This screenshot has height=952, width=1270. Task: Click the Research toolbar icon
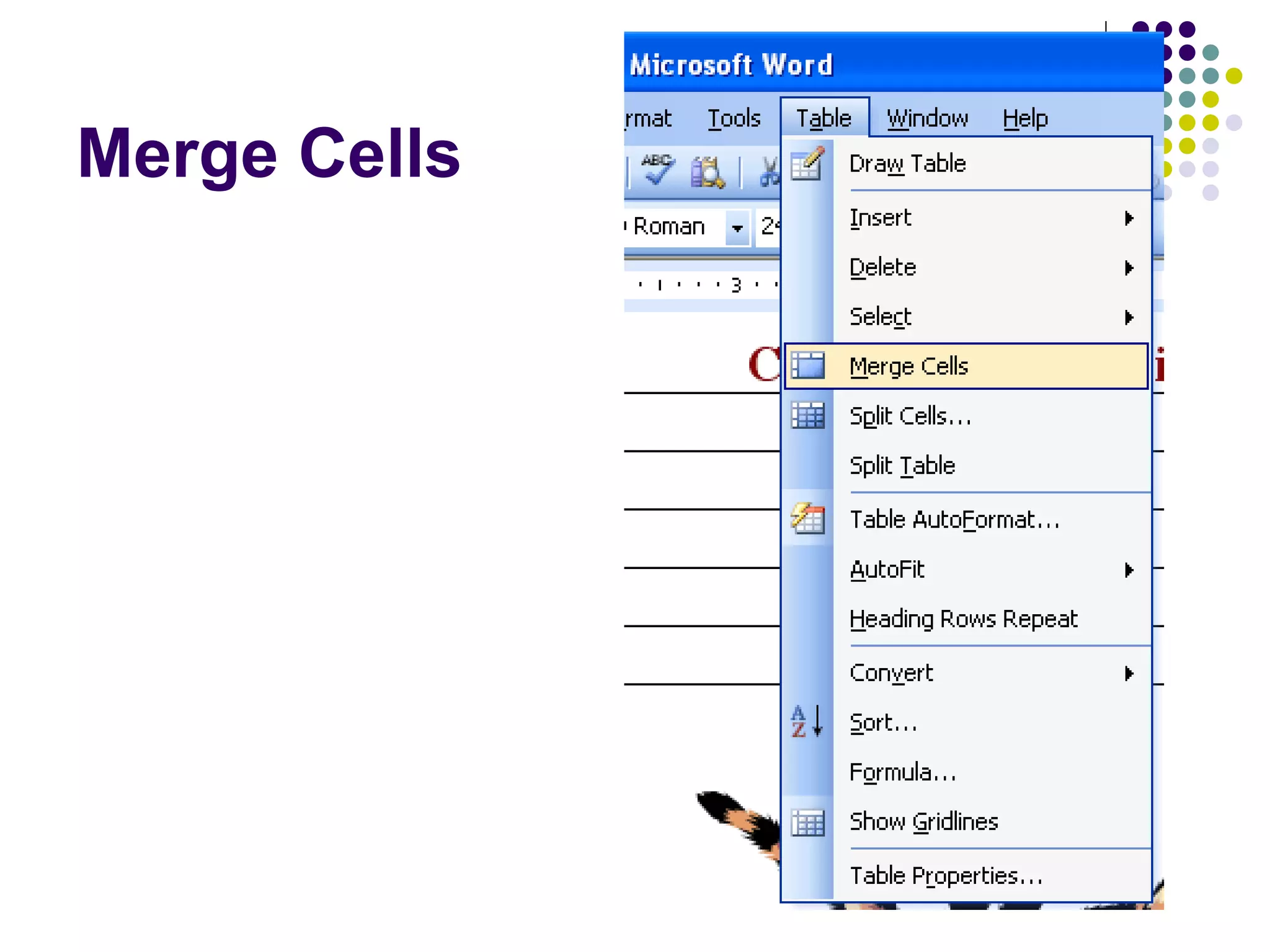[707, 172]
